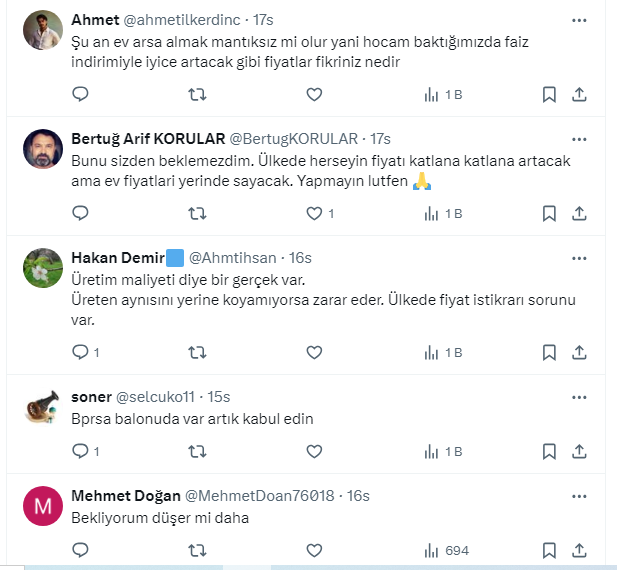The height and width of the screenshot is (570, 617).
Task: Retweet Mehmet Doğan's tweet
Action: [198, 550]
